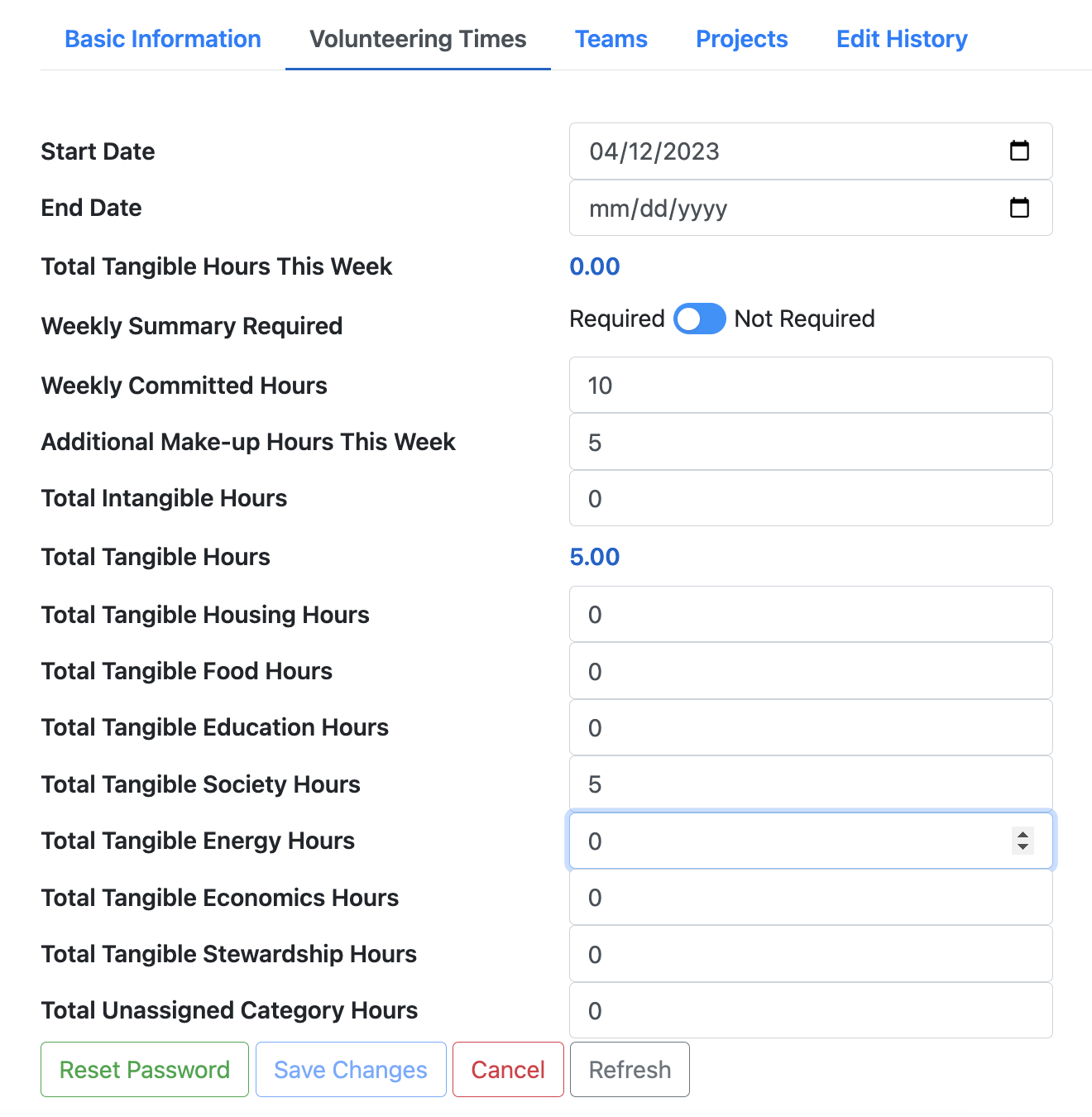
Task: Go to the Projects tab
Action: click(742, 39)
